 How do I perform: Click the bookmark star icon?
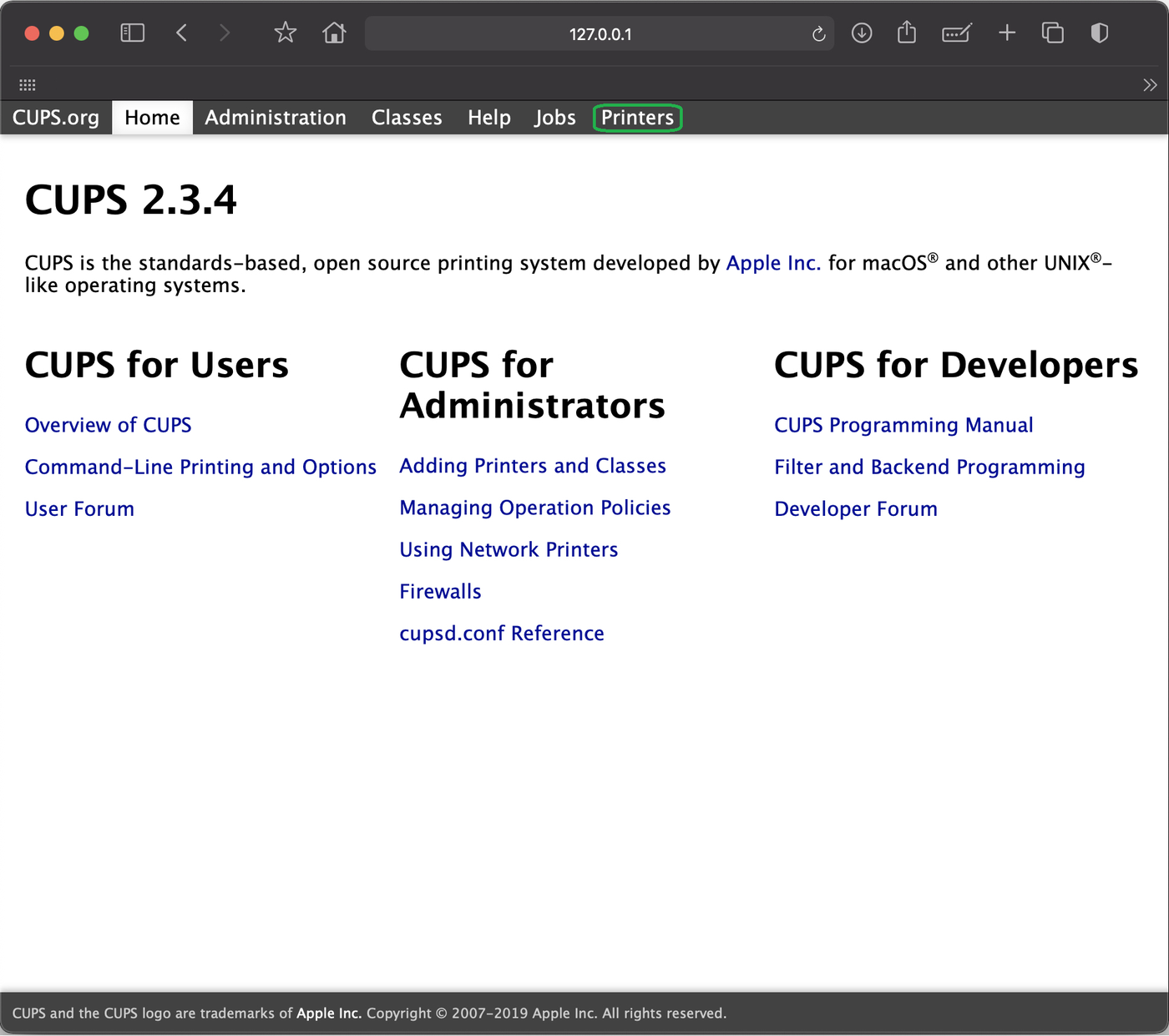click(286, 33)
